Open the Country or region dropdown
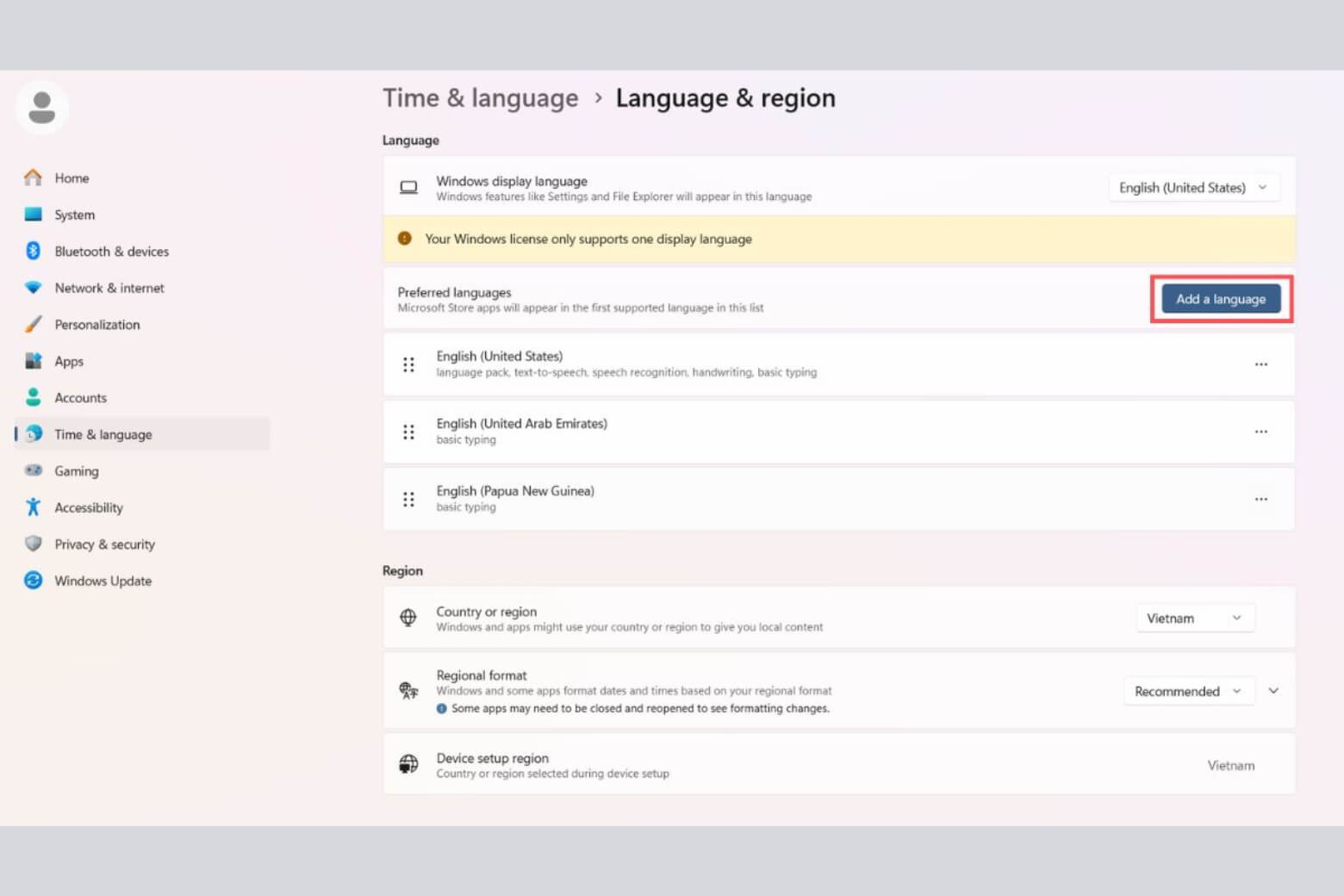Viewport: 1344px width, 896px height. coord(1195,618)
